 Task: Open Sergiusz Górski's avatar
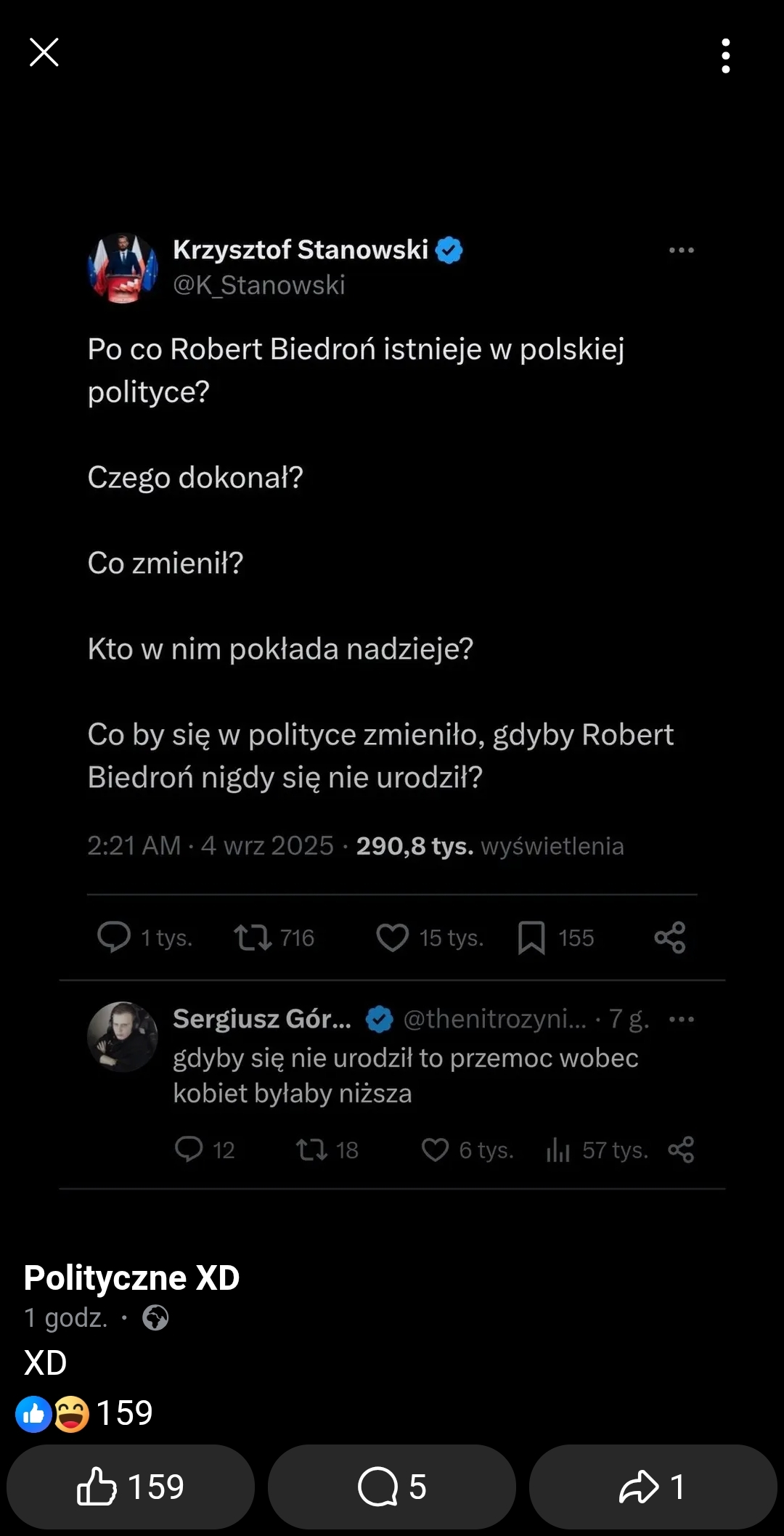123,1037
